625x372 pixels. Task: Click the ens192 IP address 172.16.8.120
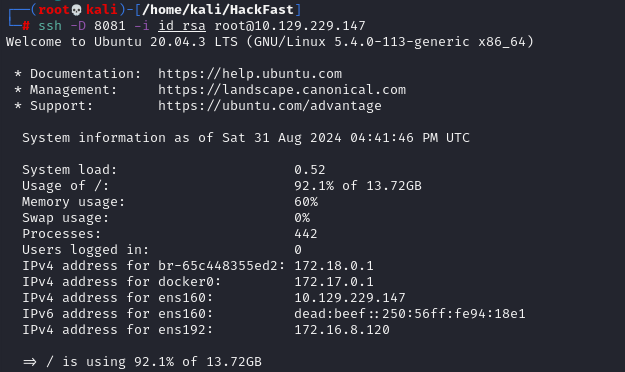[x=342, y=330]
